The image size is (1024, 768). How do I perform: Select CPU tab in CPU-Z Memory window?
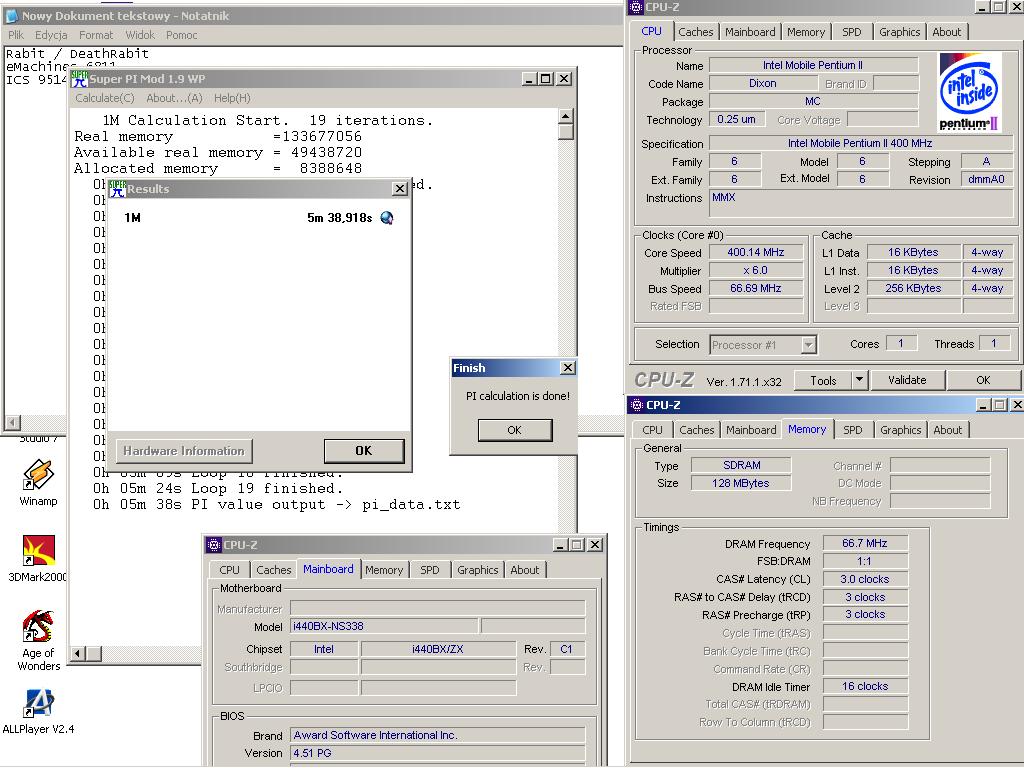click(652, 430)
